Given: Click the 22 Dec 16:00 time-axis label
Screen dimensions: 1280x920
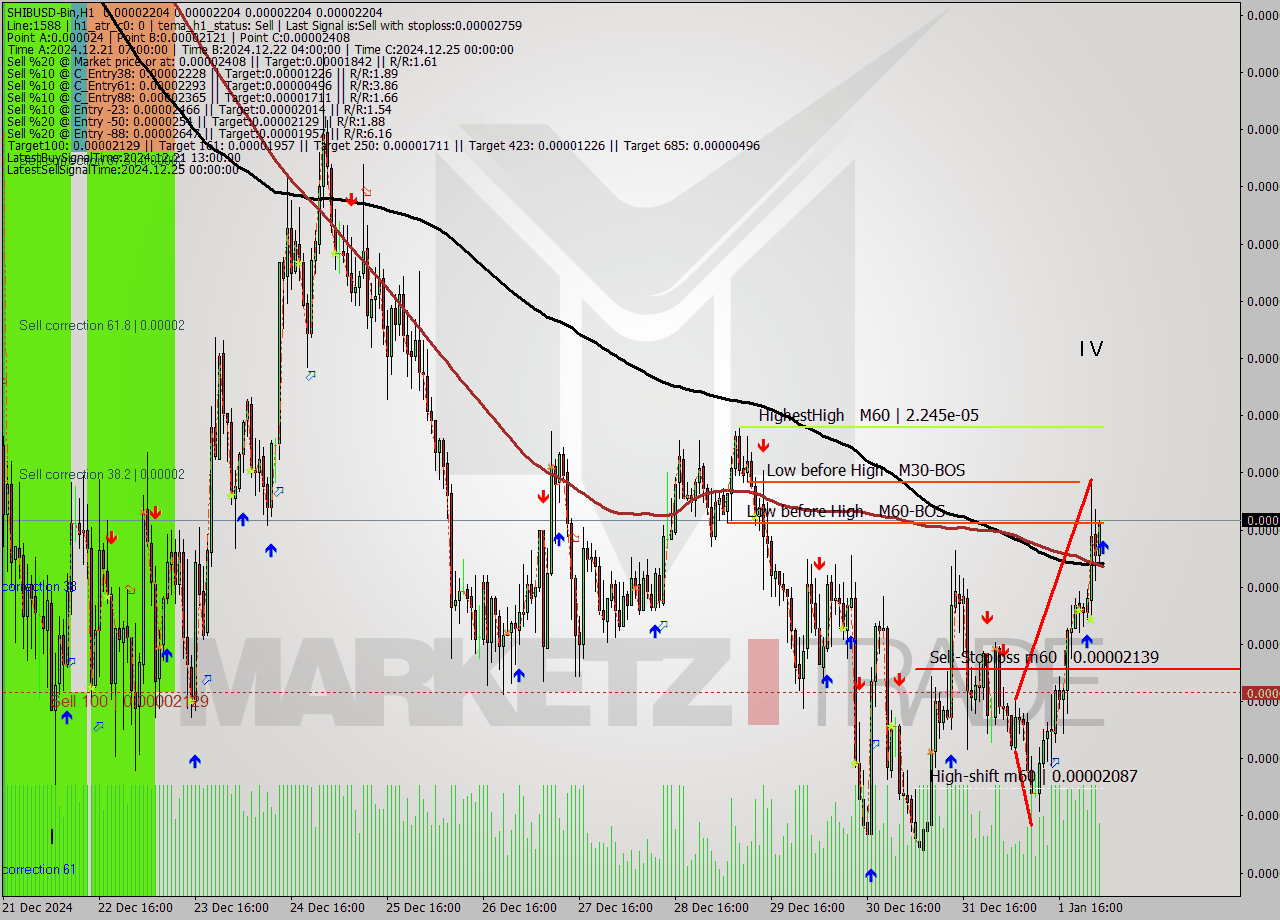Looking at the screenshot, I should 135,908.
